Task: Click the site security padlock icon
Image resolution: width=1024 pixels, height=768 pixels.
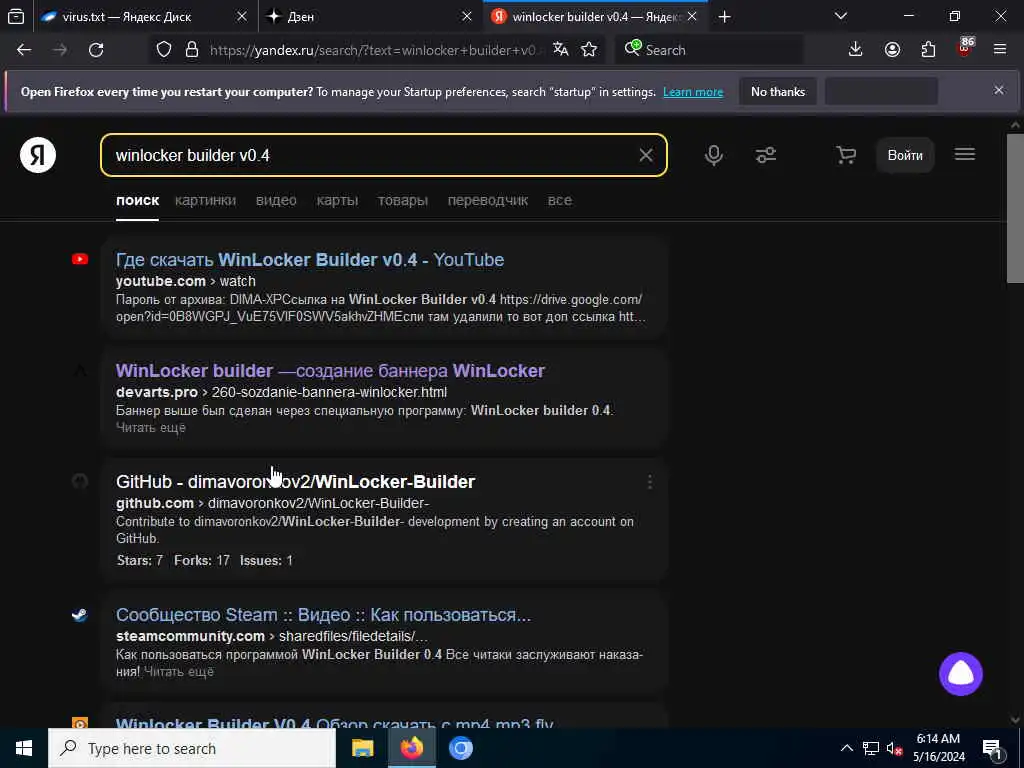Action: coord(191,50)
